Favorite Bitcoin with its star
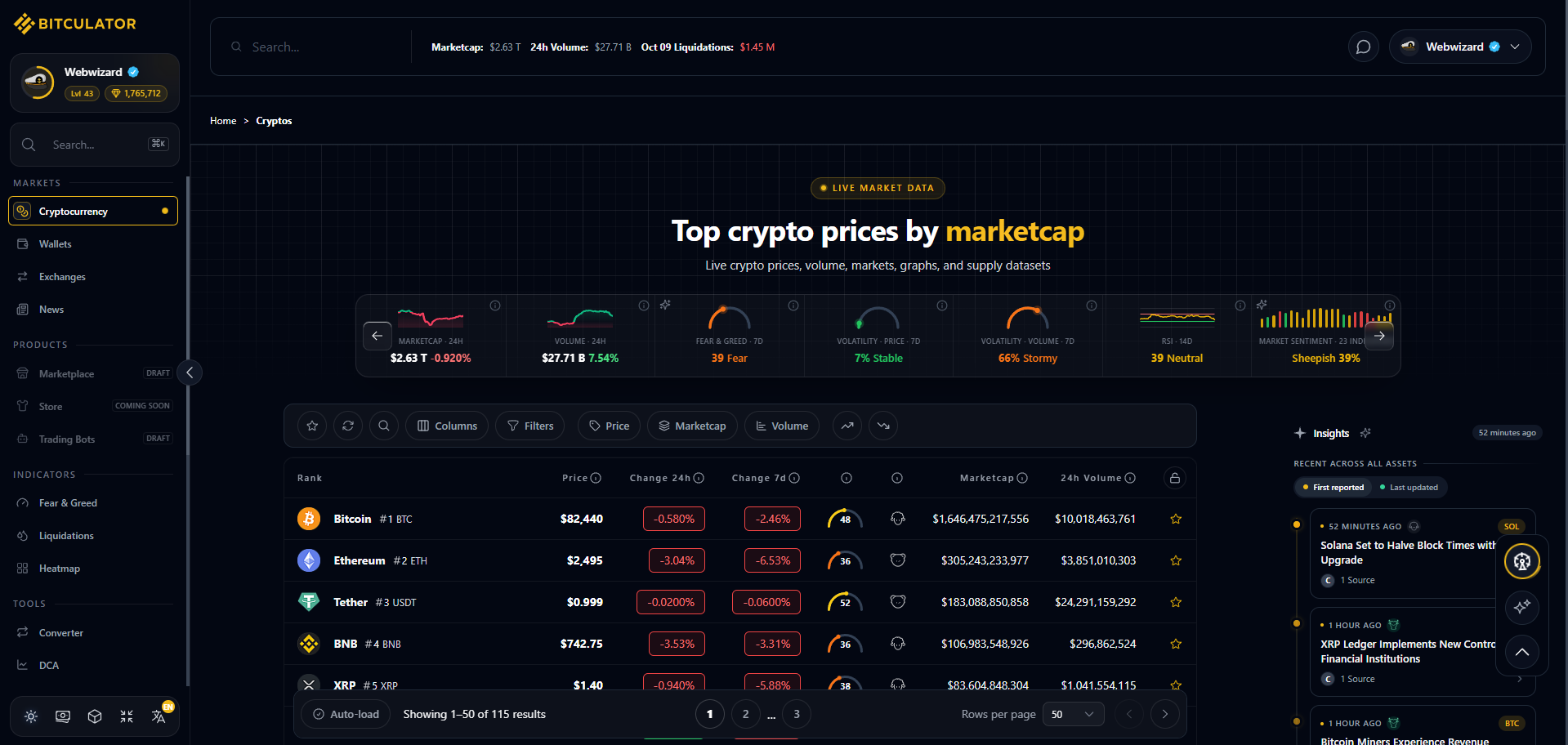This screenshot has height=745, width=1568. [1176, 519]
